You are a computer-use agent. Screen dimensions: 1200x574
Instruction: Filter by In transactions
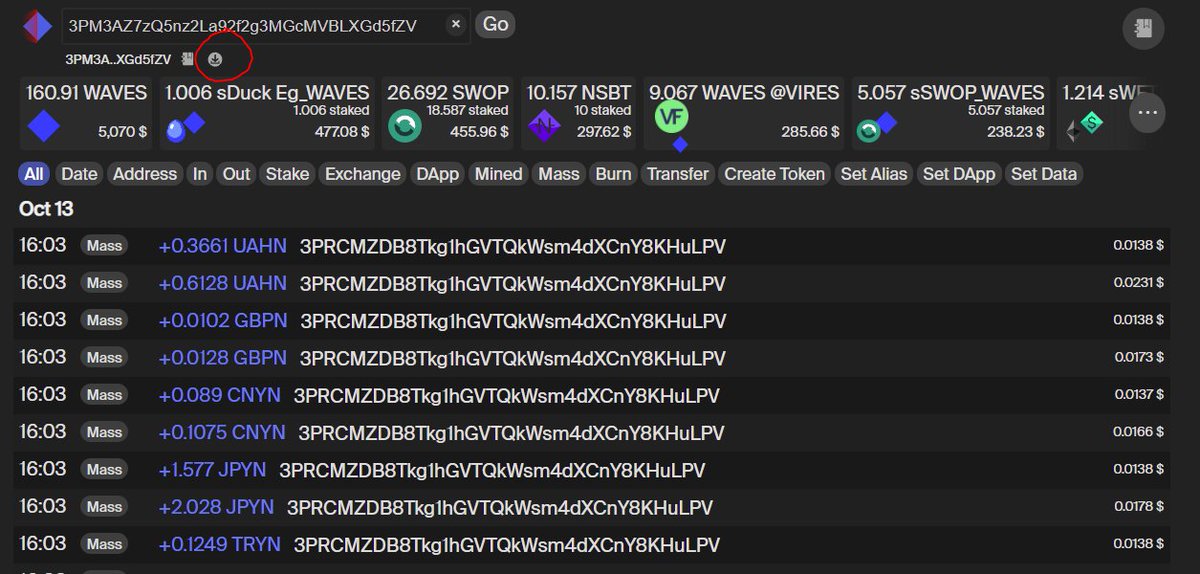pyautogui.click(x=200, y=174)
